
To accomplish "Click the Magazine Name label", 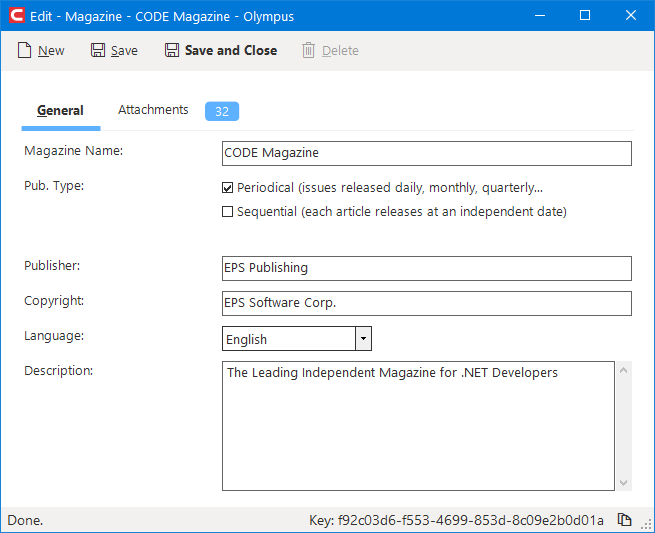I will tap(74, 151).
